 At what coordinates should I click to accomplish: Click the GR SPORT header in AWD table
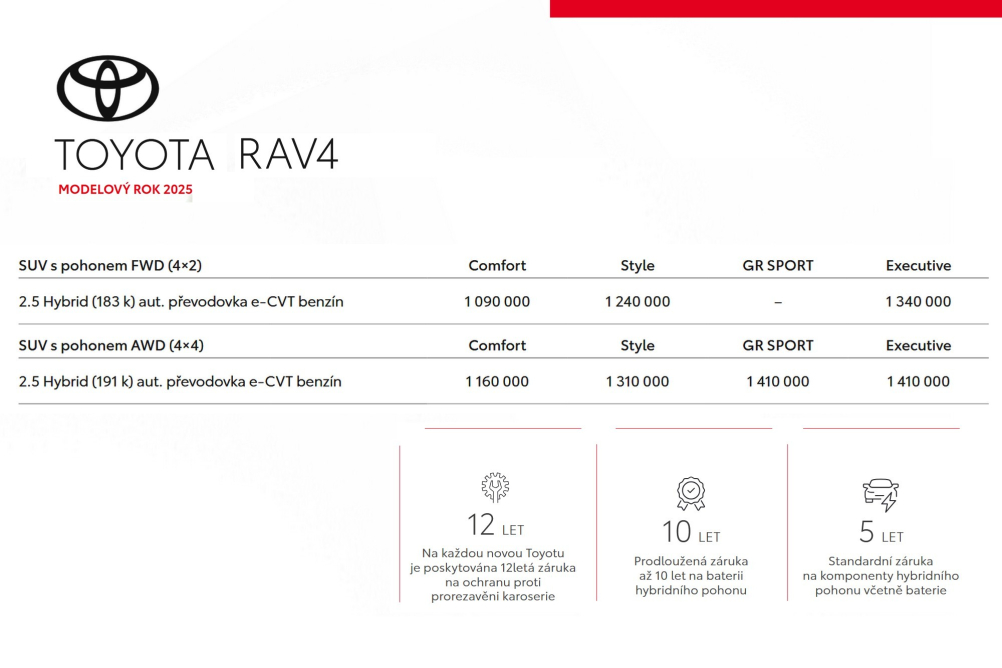778,346
